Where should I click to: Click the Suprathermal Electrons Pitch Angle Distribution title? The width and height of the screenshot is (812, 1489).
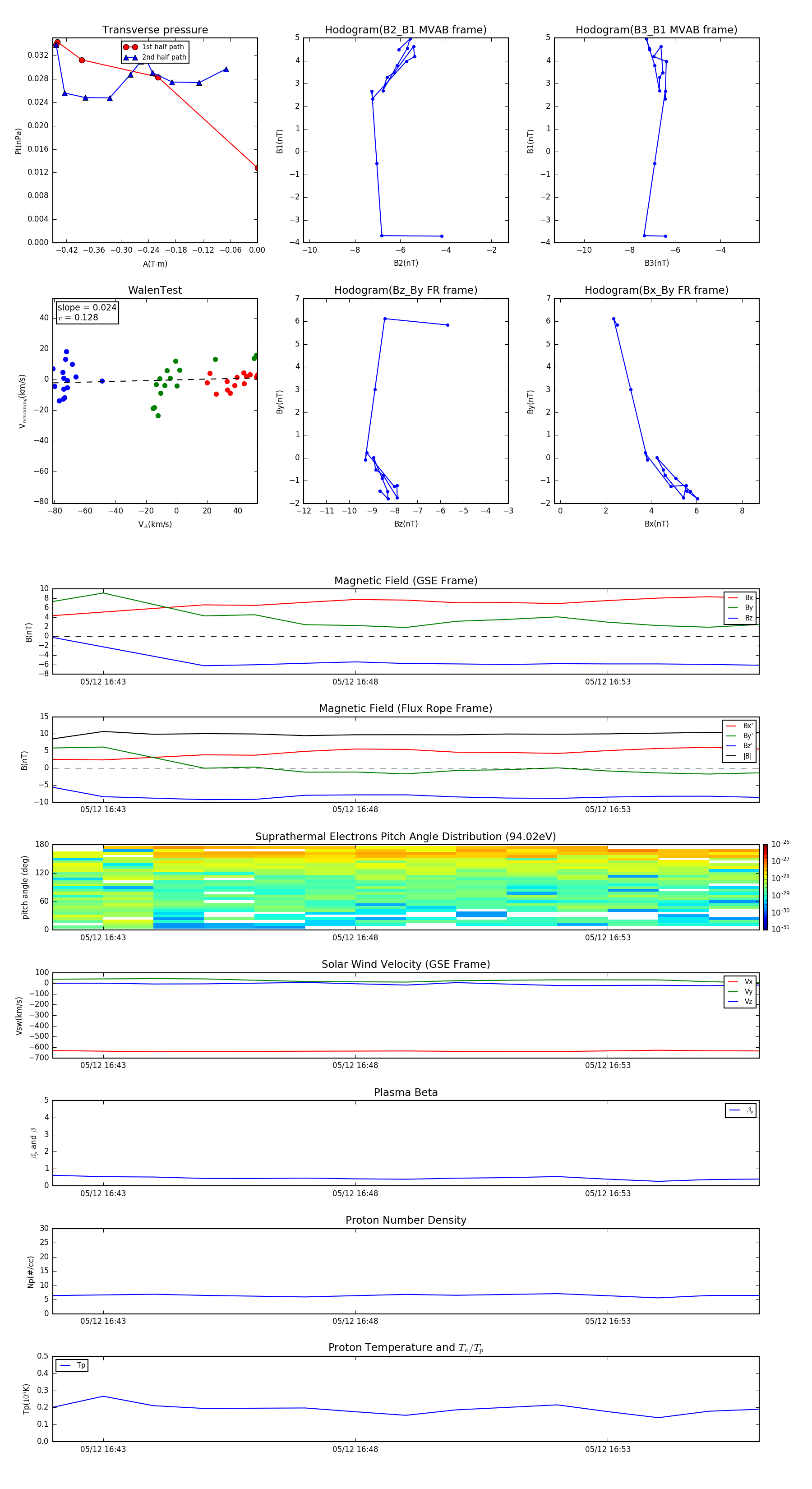405,837
